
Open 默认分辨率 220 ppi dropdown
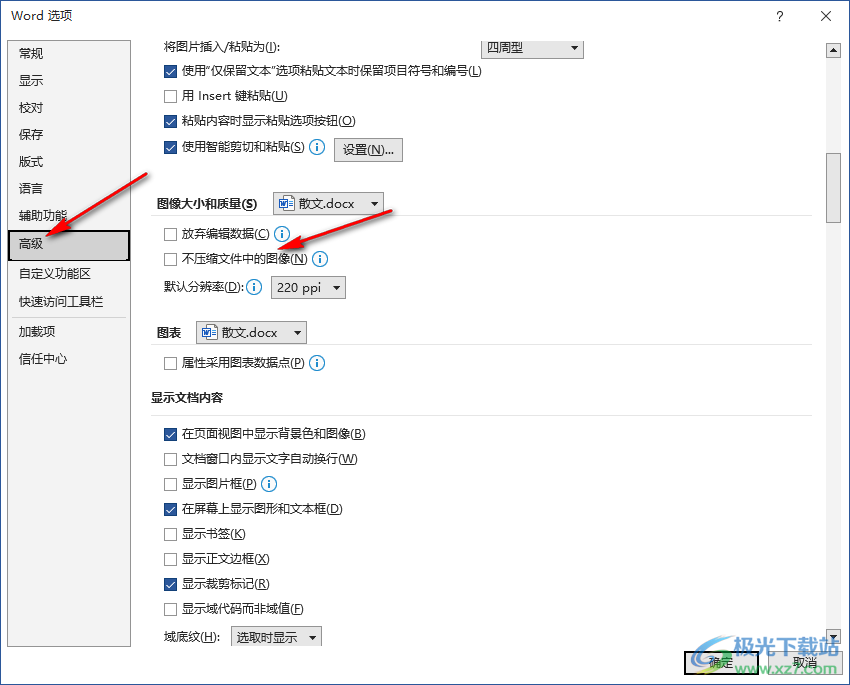[308, 288]
